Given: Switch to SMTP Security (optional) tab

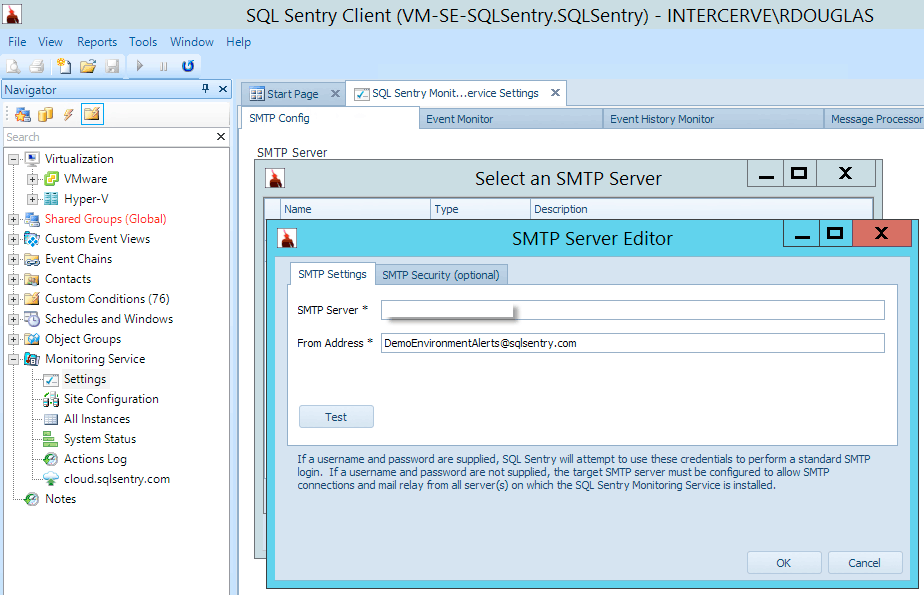Looking at the screenshot, I should (442, 275).
